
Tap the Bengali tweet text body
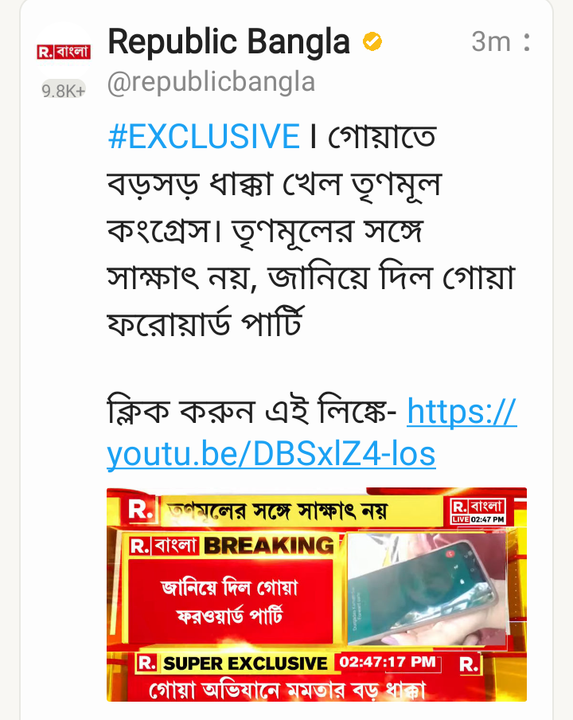[311, 230]
